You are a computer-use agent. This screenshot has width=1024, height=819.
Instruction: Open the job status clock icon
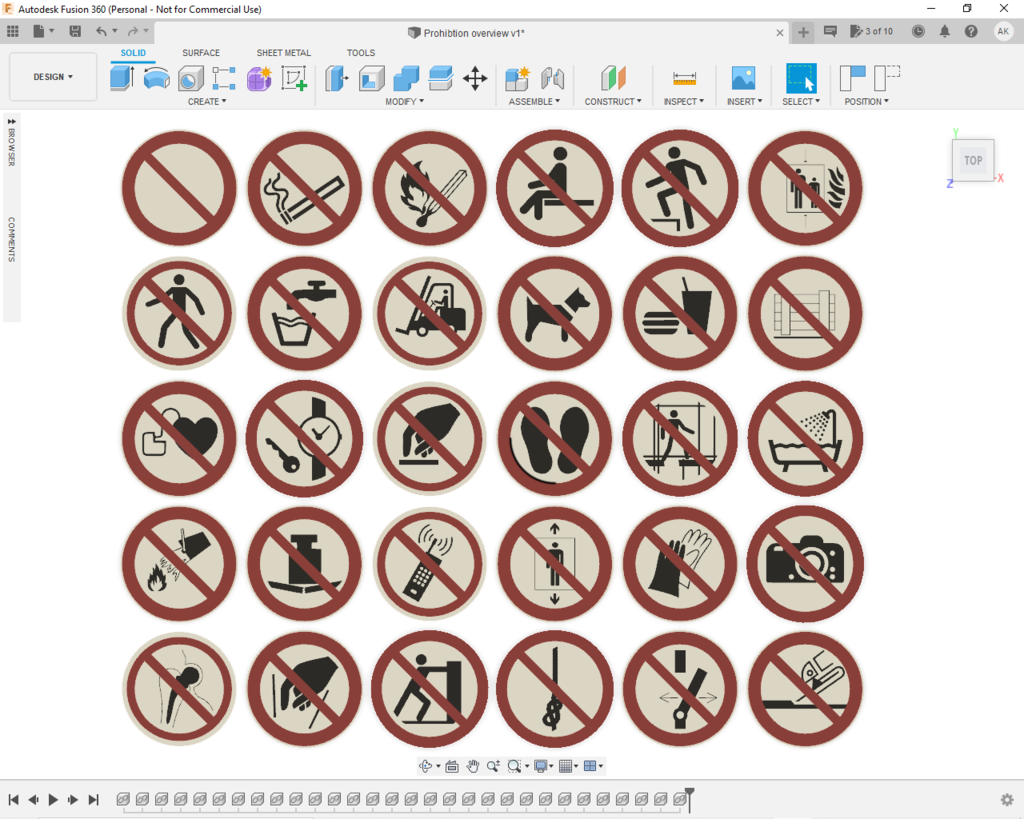coord(918,31)
